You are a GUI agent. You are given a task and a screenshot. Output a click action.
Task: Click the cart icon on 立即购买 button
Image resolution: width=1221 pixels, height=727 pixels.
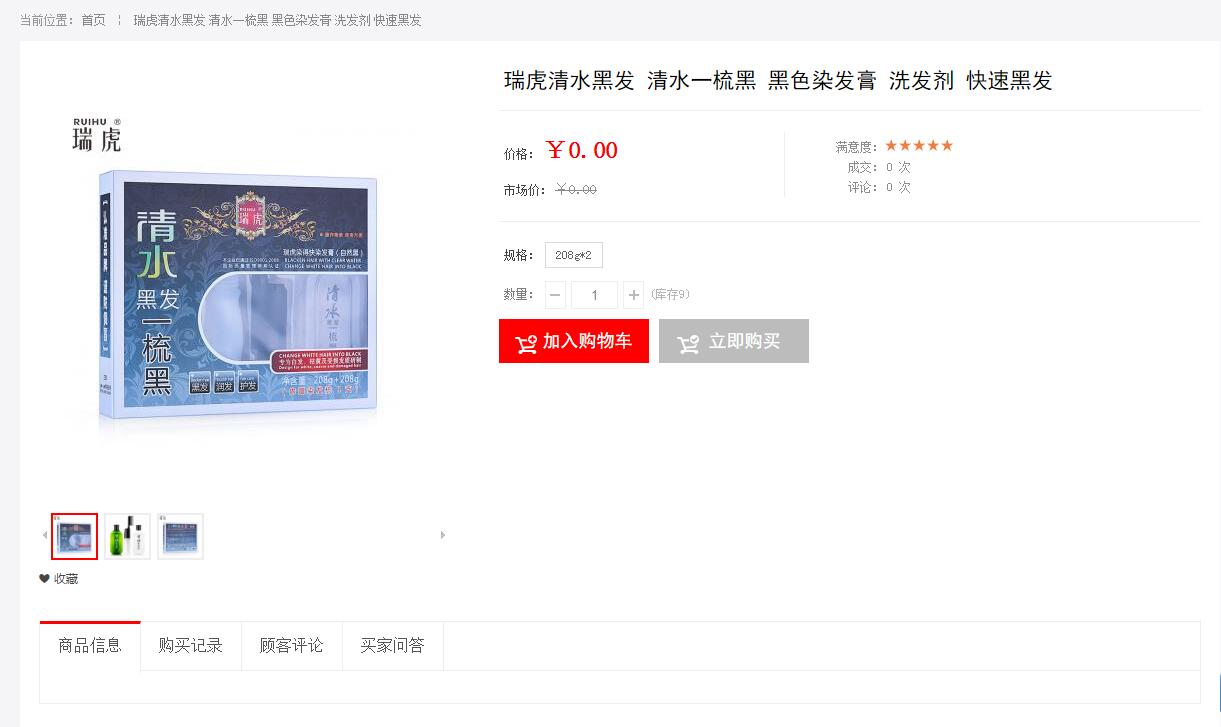(689, 343)
